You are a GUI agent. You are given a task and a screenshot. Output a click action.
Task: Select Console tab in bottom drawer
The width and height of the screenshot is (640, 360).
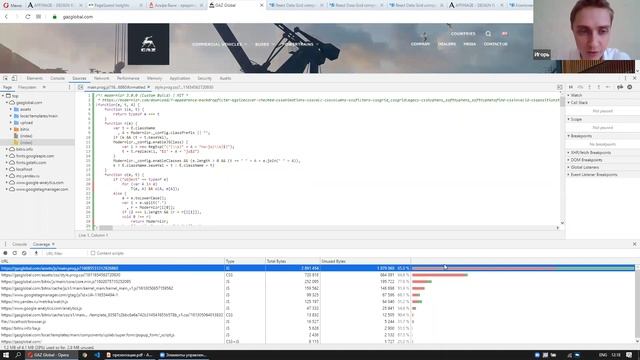pos(19,244)
